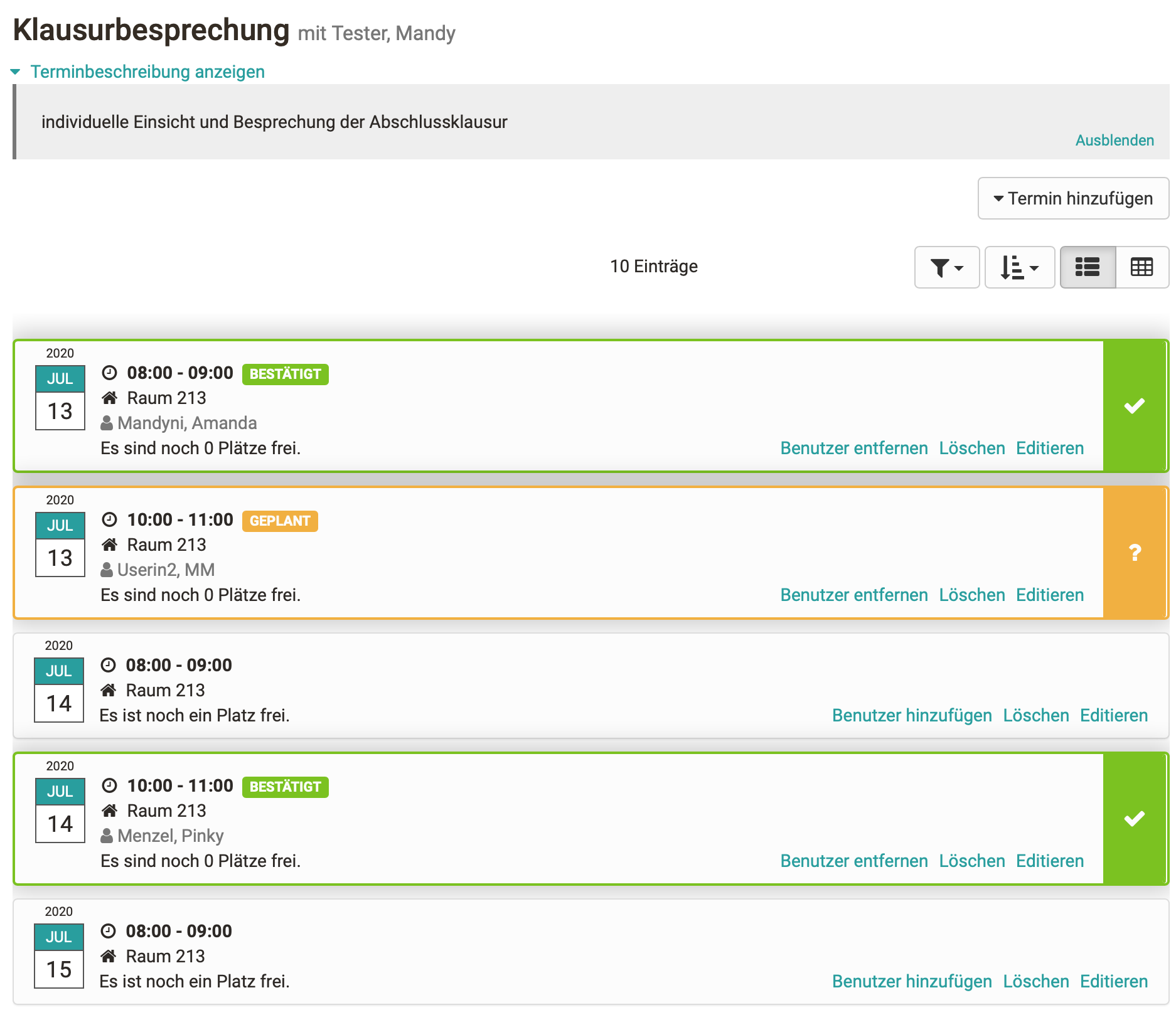This screenshot has height=1010, width=1176.
Task: Click the house icon of 14 Jul 08:00 entry
Action: tap(108, 690)
